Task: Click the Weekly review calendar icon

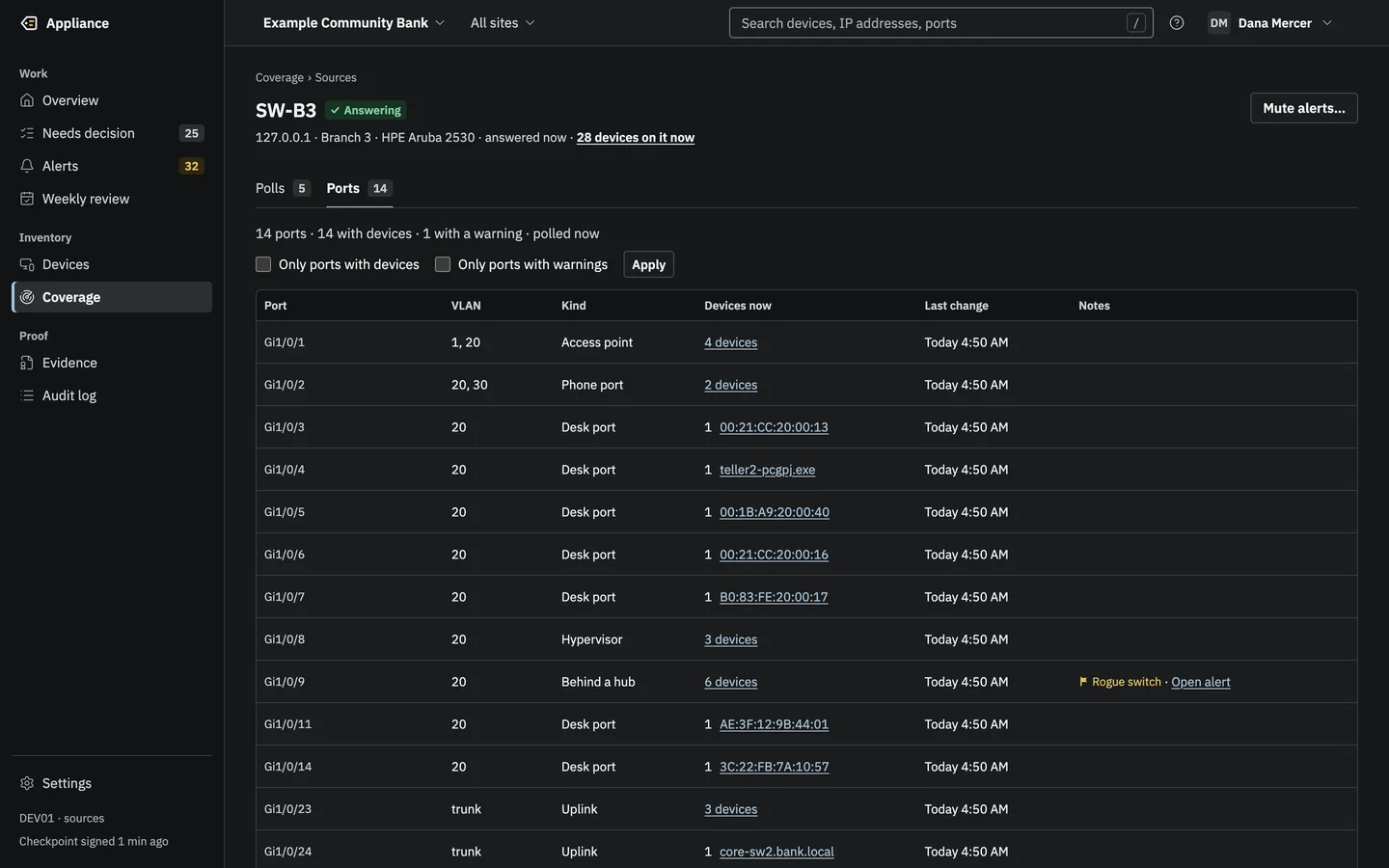Action: click(27, 199)
